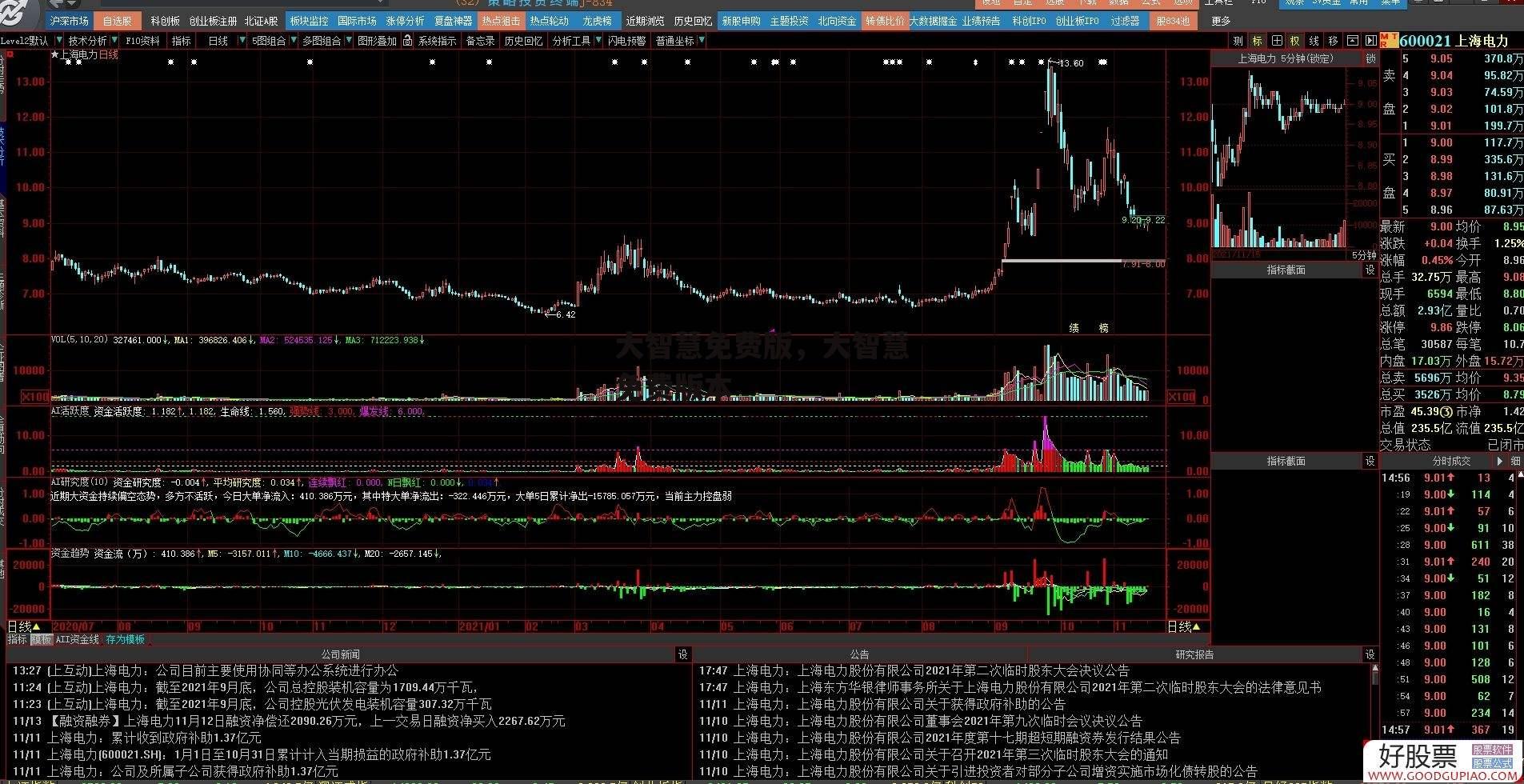Image resolution: width=1524 pixels, height=784 pixels.
Task: Open announcement 关于获得政府补助的公告
Action: (x=882, y=704)
